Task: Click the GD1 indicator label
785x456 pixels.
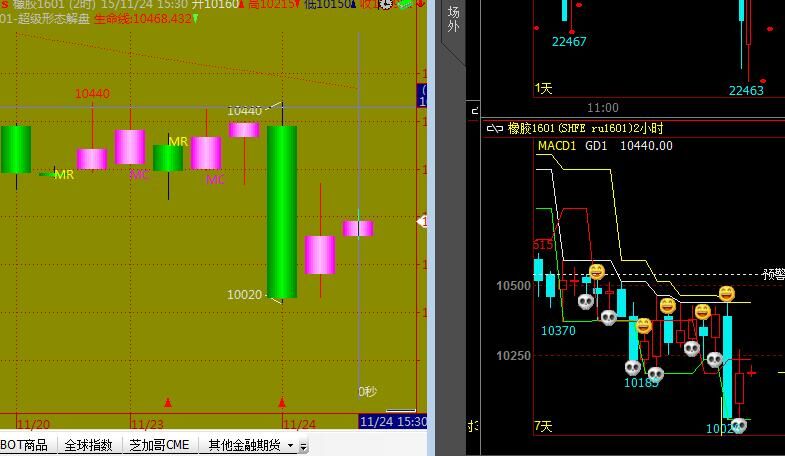Action: [x=597, y=146]
